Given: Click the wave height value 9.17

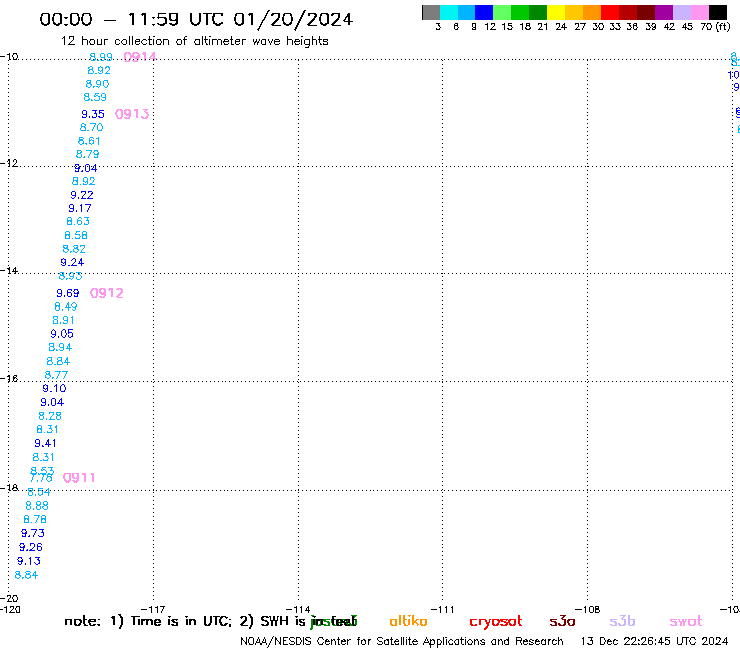Looking at the screenshot, I should click(x=80, y=209).
